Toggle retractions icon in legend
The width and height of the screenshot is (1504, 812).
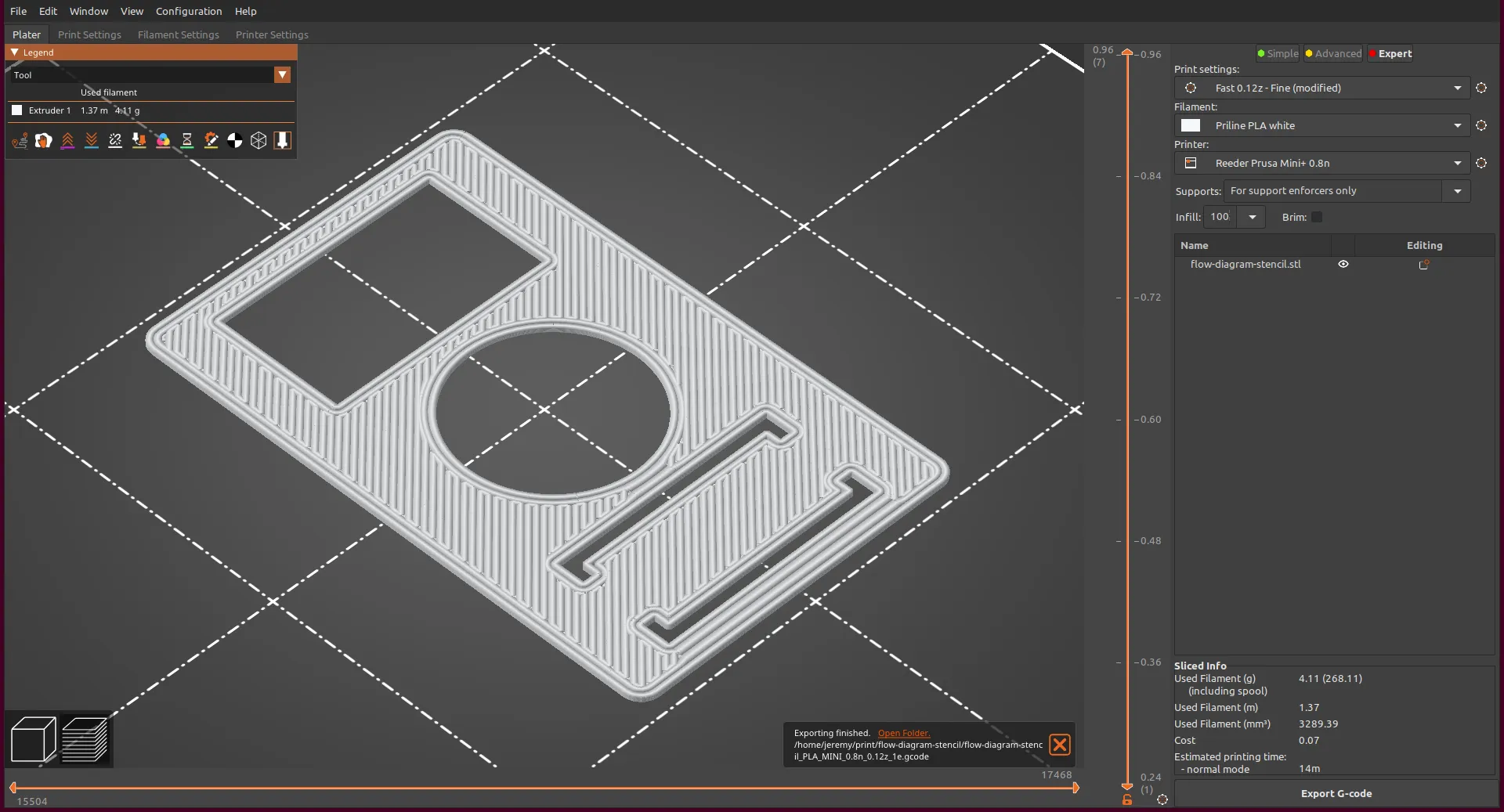[68, 140]
